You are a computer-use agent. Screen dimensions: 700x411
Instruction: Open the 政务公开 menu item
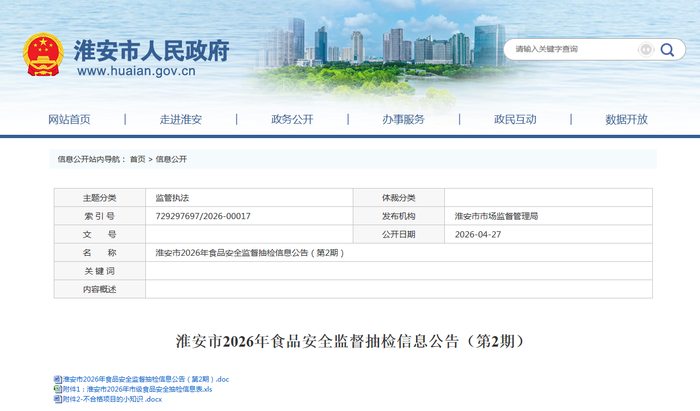[292, 120]
